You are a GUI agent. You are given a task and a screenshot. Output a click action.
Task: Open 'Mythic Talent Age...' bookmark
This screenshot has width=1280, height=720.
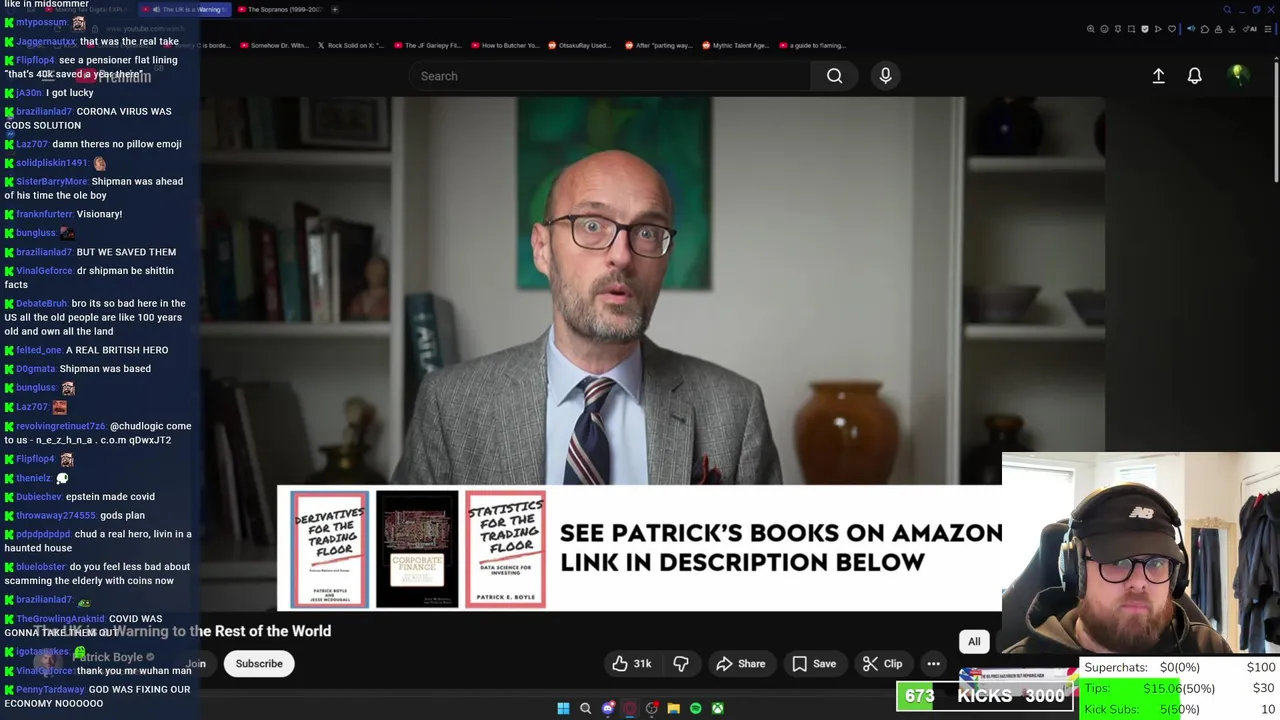(x=736, y=45)
